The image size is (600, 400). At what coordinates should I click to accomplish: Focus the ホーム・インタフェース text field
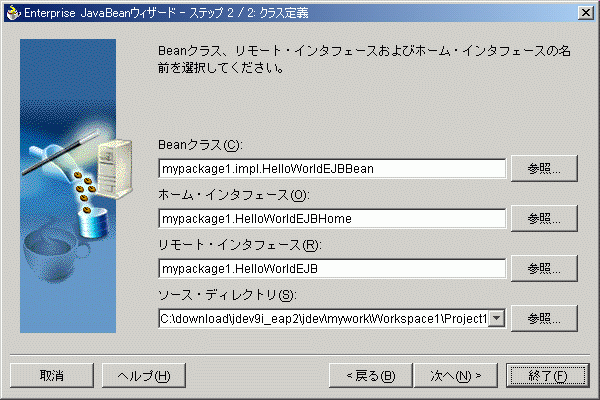[x=332, y=218]
